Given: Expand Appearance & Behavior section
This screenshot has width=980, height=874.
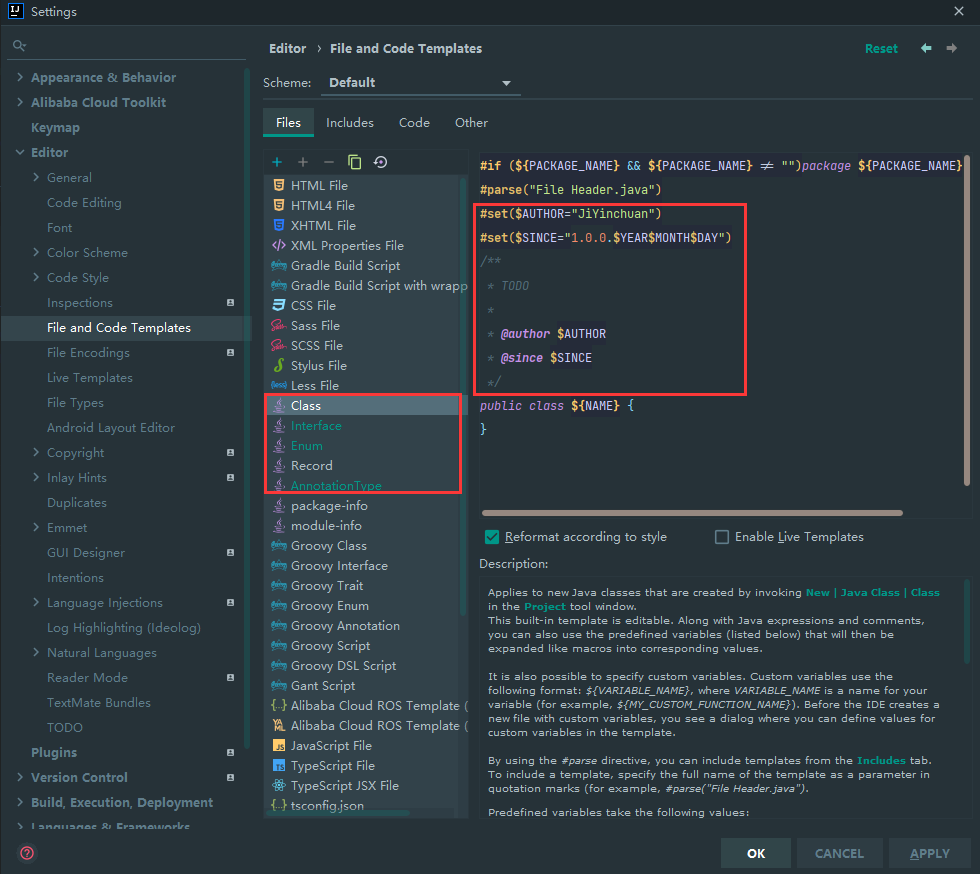Looking at the screenshot, I should coord(21,77).
